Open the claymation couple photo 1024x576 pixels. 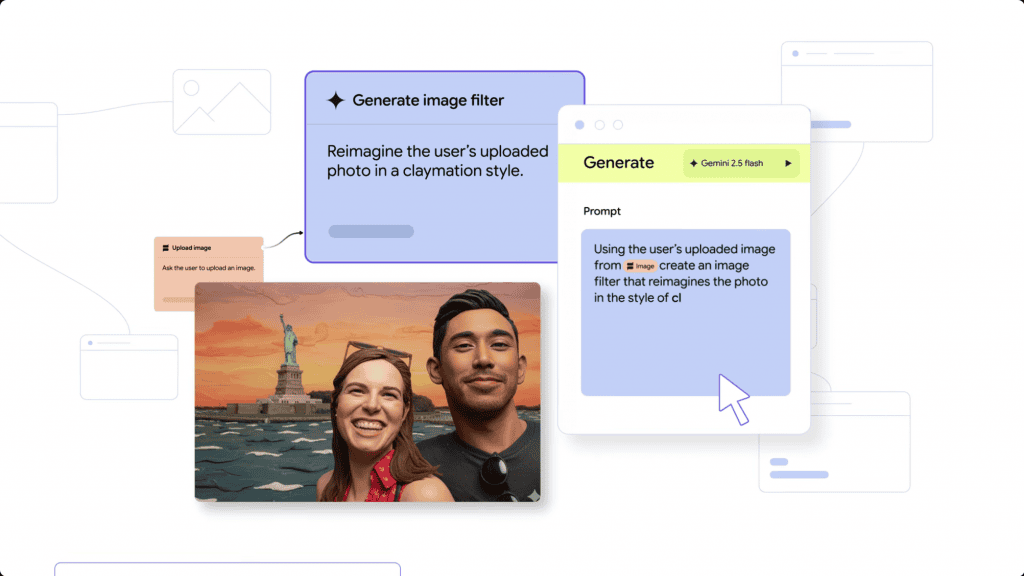(x=367, y=391)
